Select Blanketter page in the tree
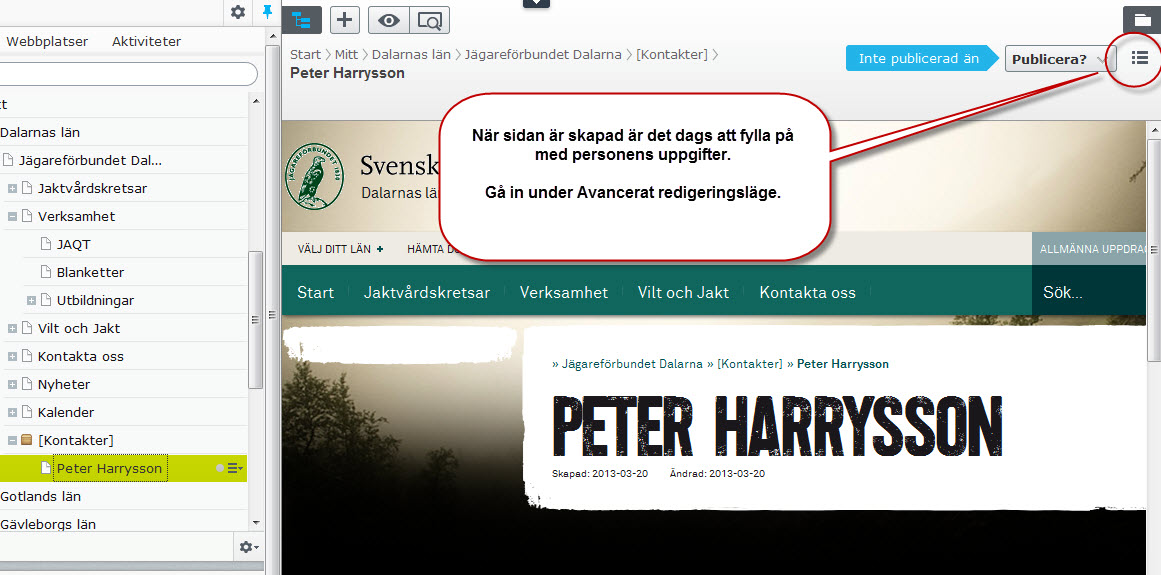This screenshot has width=1161, height=575. pos(90,272)
